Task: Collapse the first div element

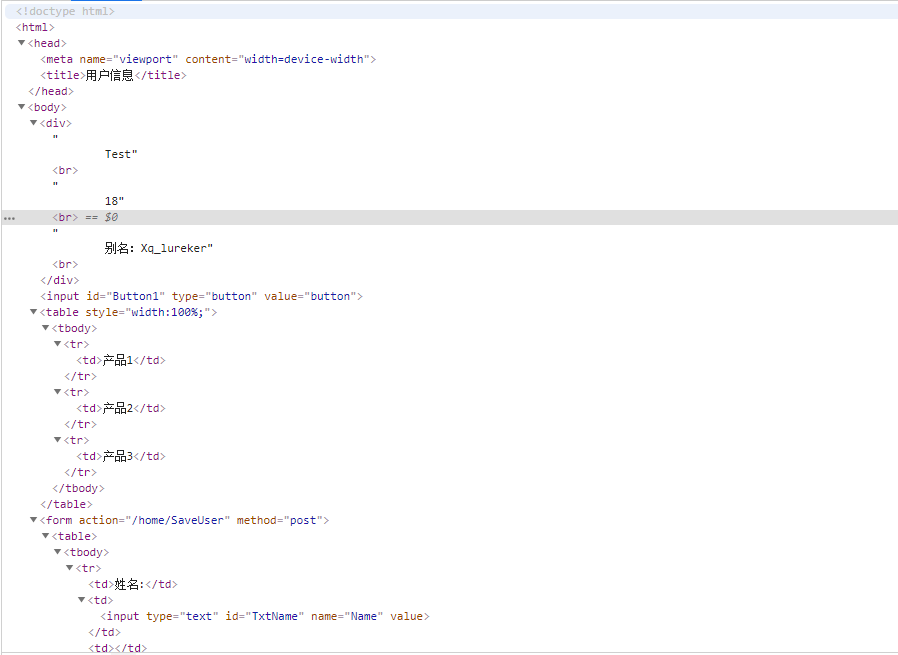Action: tap(33, 122)
